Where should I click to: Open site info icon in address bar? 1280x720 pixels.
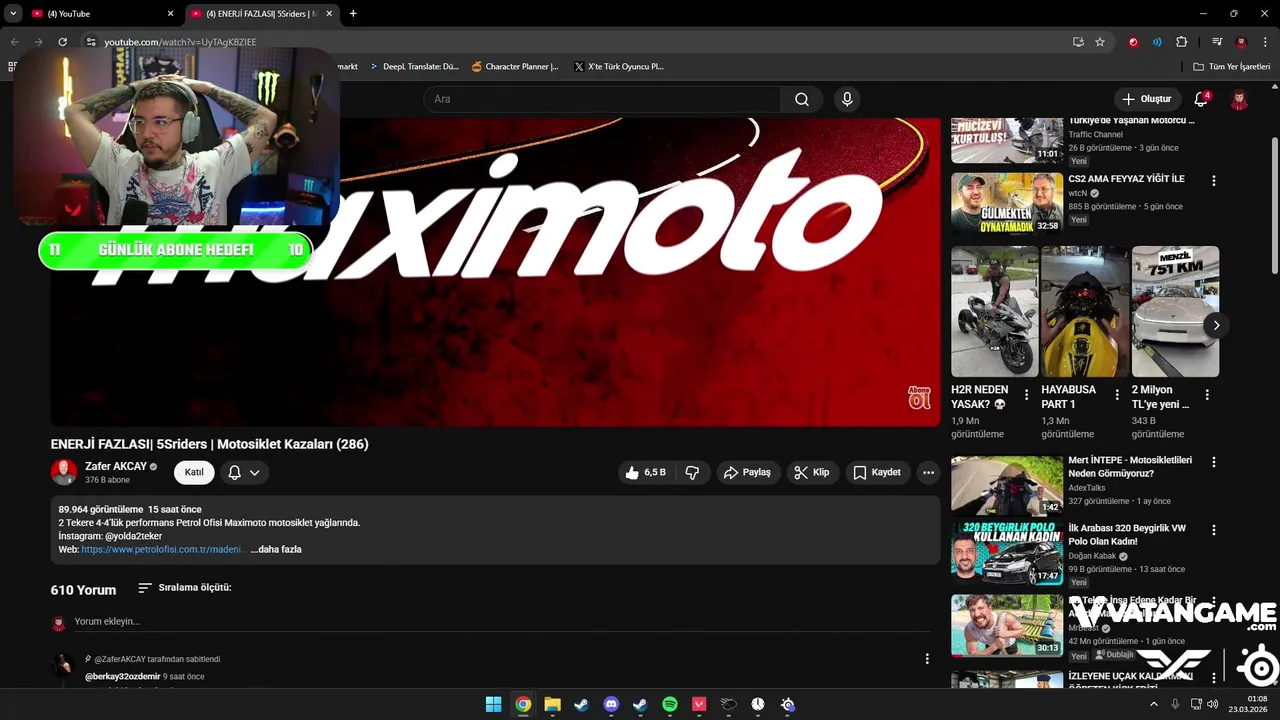pos(91,42)
